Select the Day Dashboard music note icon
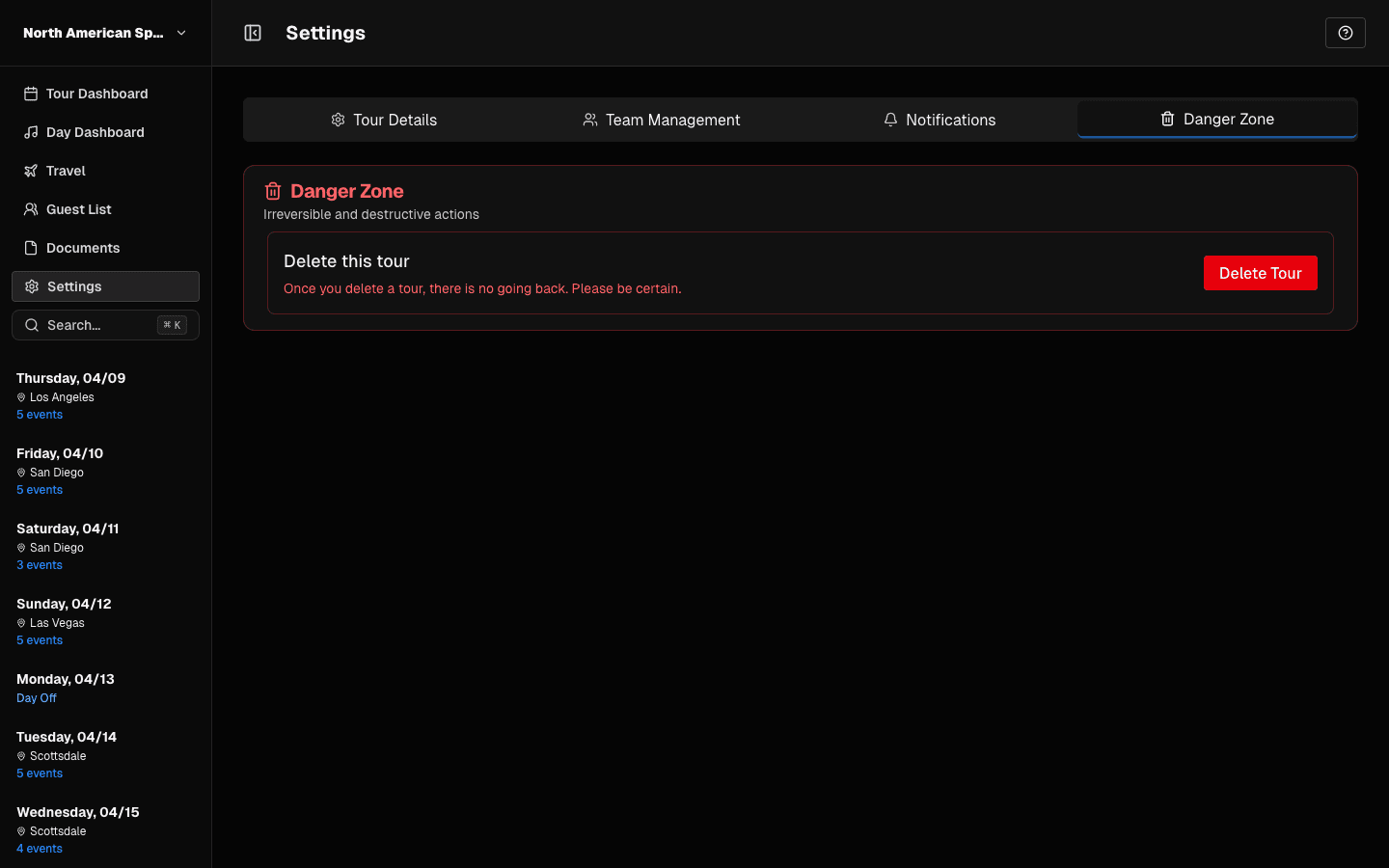The height and width of the screenshot is (868, 1389). [x=31, y=131]
